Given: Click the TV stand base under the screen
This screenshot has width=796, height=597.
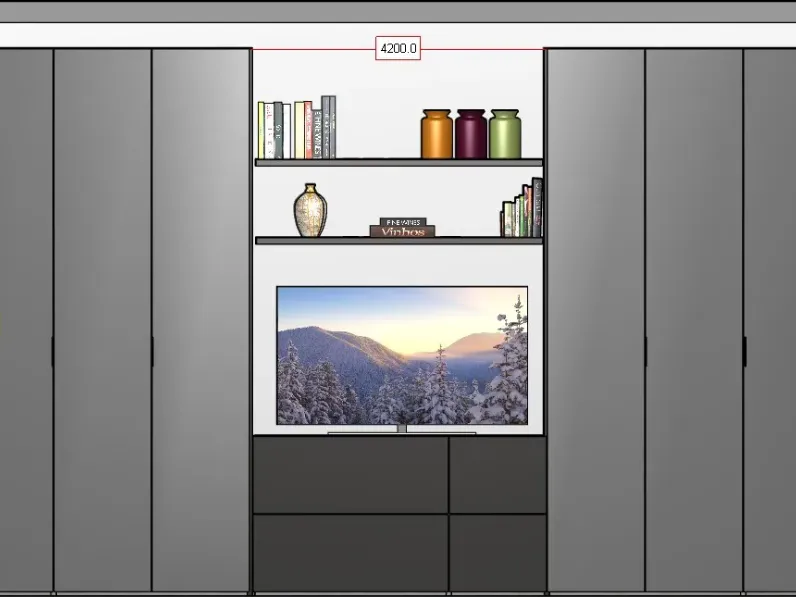Looking at the screenshot, I should coord(402,432).
